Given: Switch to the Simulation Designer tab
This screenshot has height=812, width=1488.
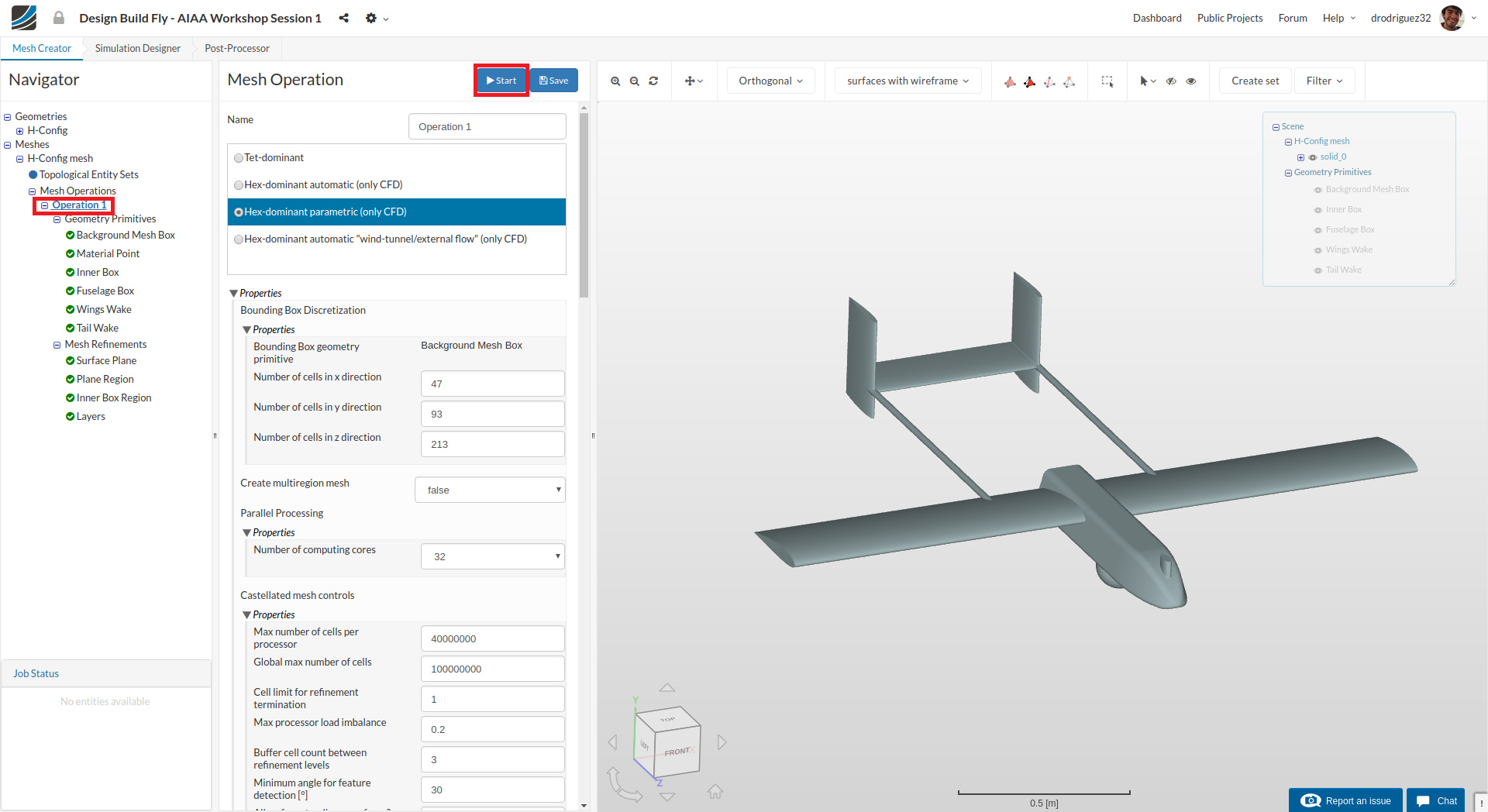Looking at the screenshot, I should (x=138, y=48).
